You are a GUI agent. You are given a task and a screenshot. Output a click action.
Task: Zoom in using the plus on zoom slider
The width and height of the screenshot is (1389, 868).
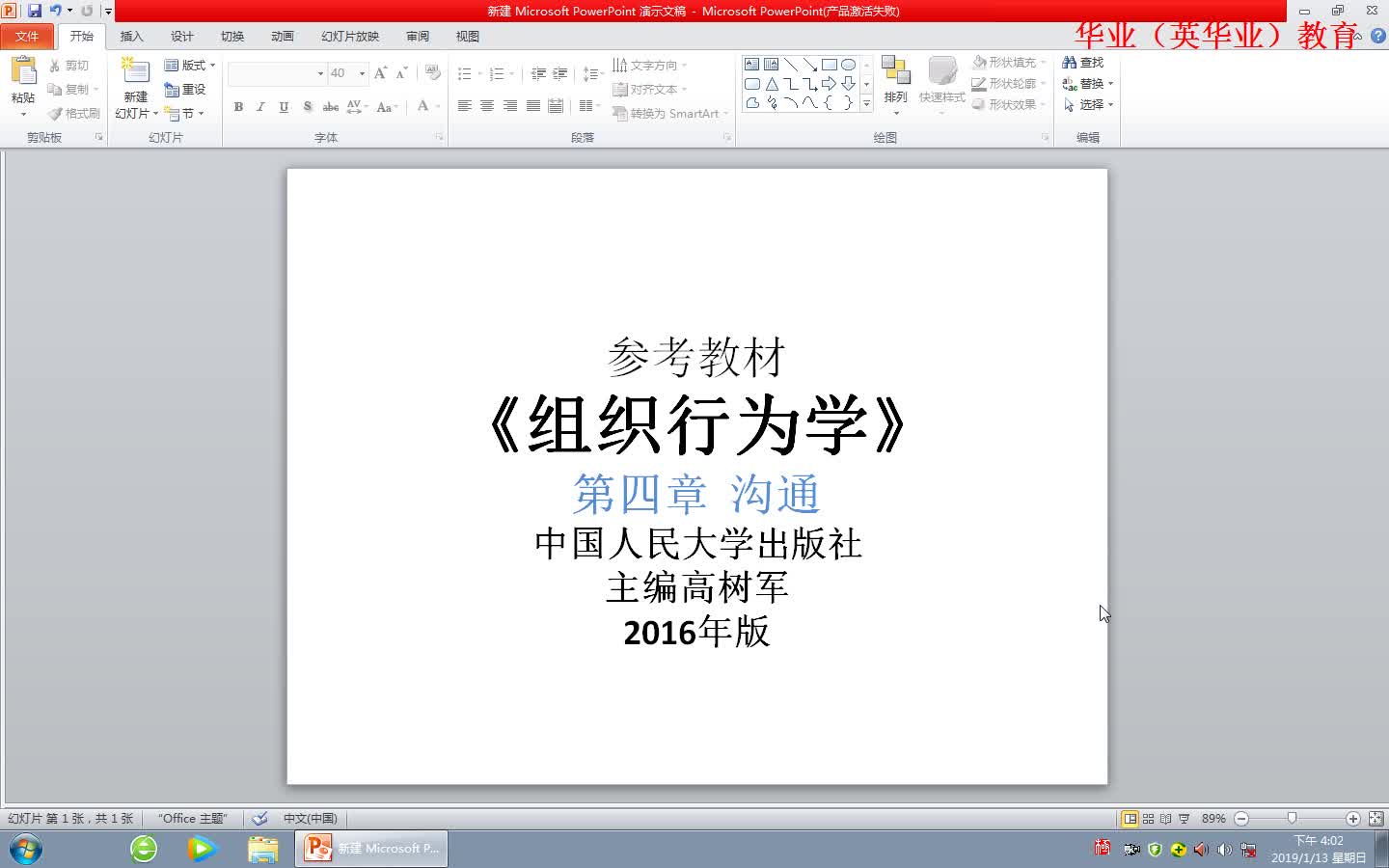coord(1350,818)
